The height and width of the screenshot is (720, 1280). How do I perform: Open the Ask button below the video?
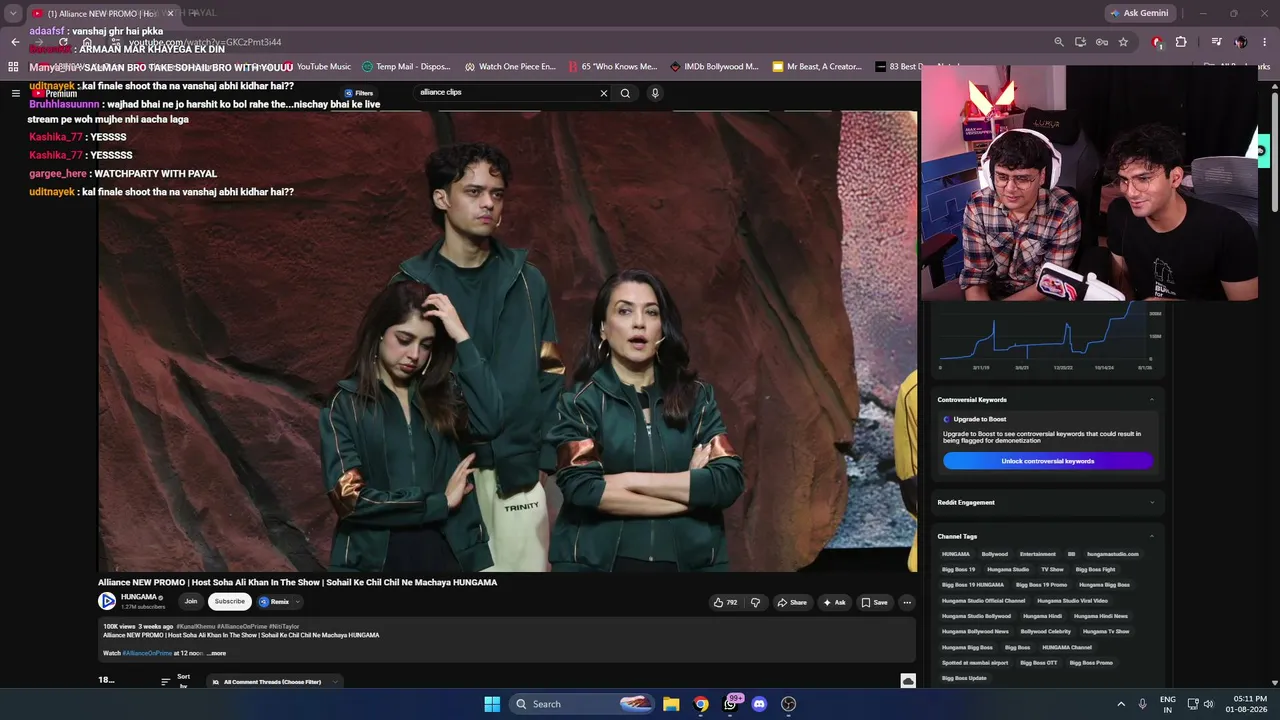click(x=834, y=602)
